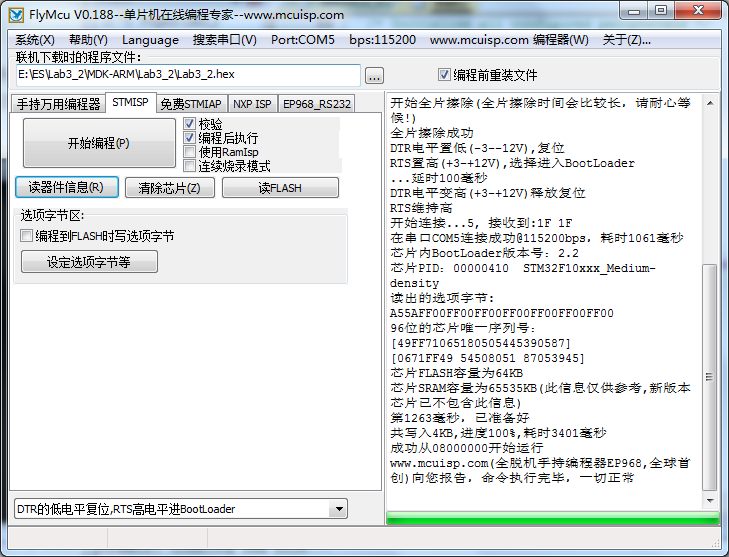This screenshot has height=557, width=729.
Task: Click log line 芯片内BootLoader版本号: 2.2
Action: coord(484,253)
